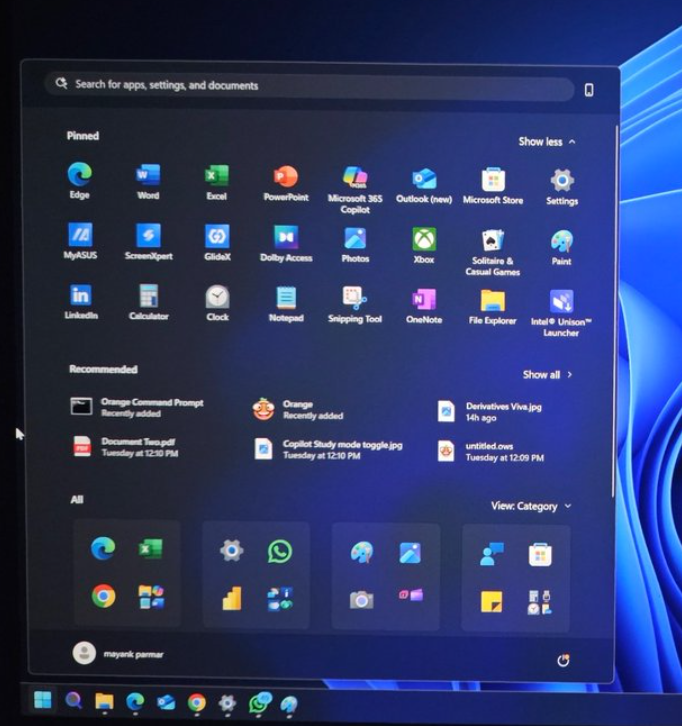Toggle phone companion panel icon
The width and height of the screenshot is (682, 726).
pos(589,90)
